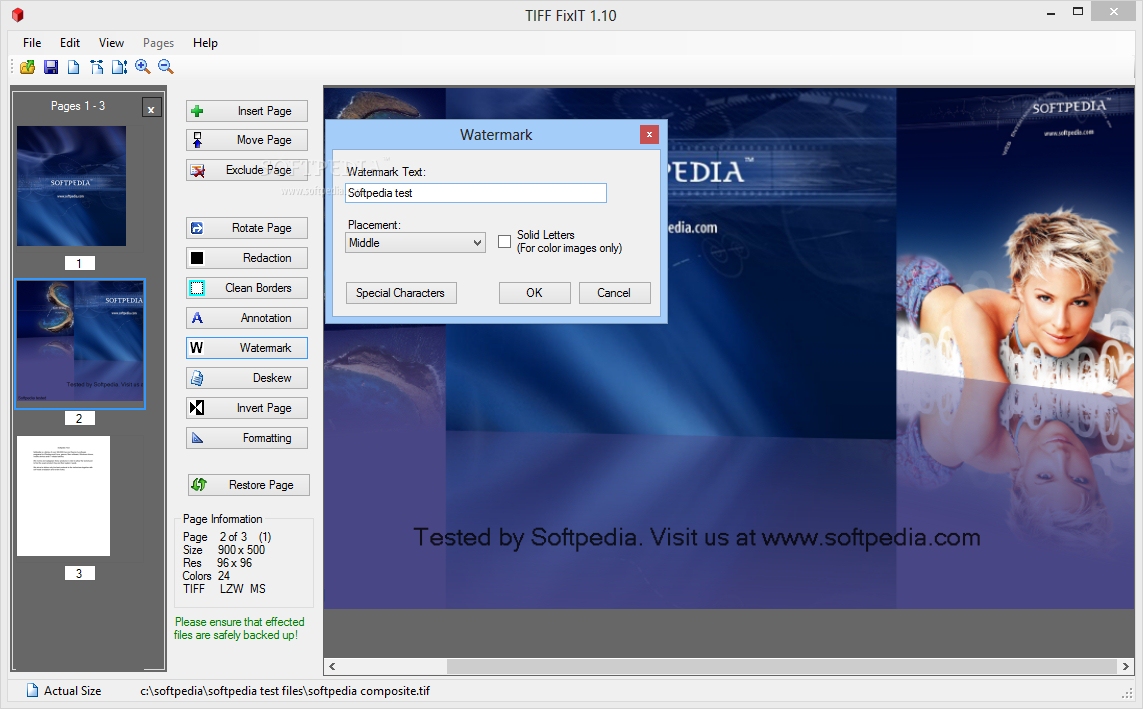Click the Fit Width toolbar icon
This screenshot has width=1143, height=709.
[96, 67]
